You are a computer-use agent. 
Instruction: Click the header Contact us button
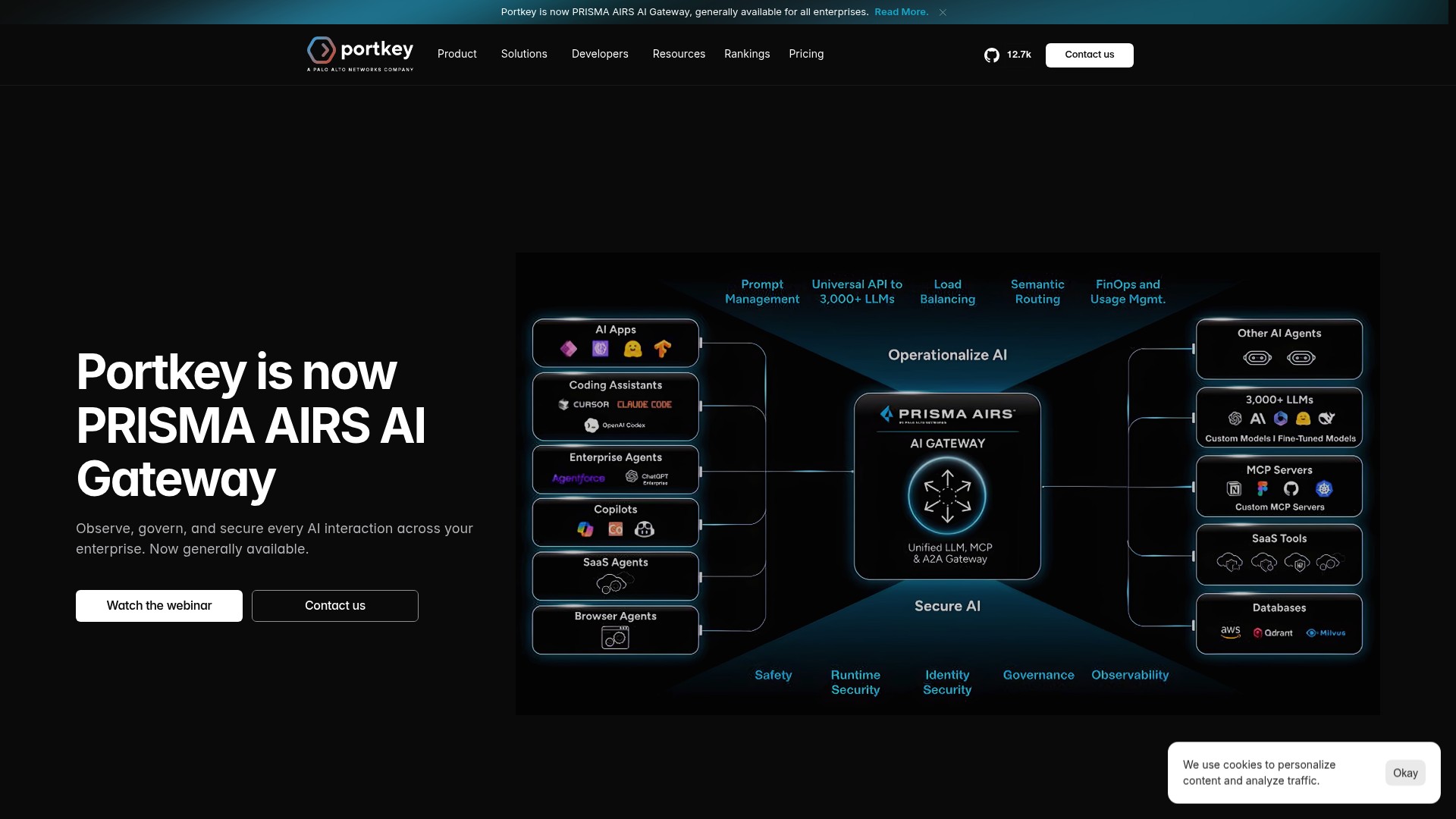point(1090,55)
